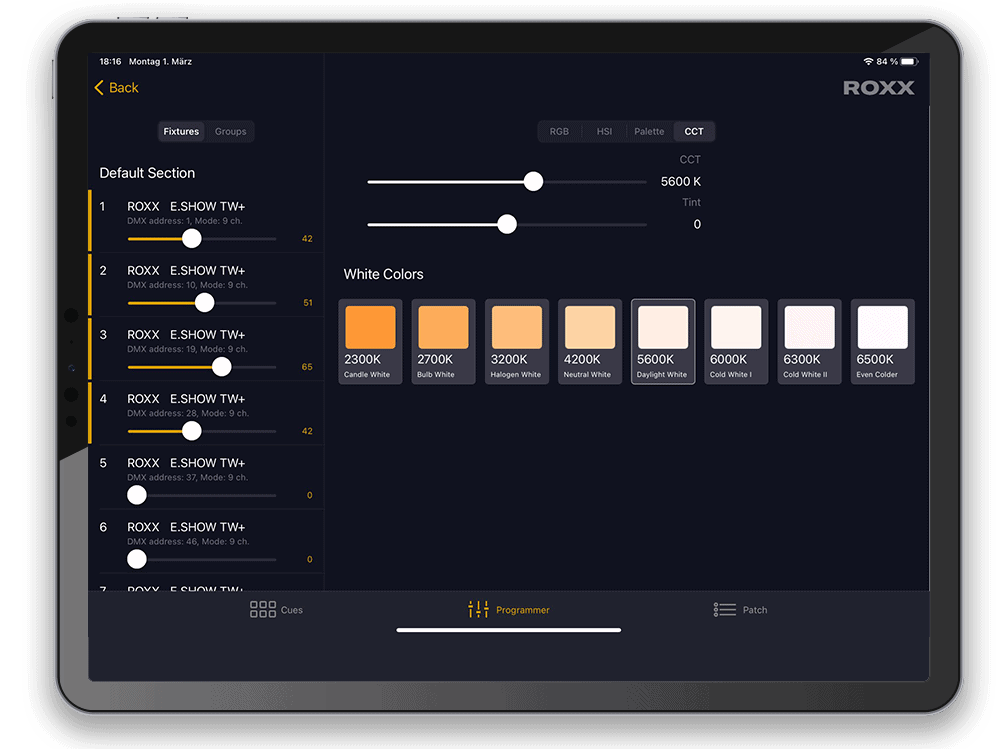Click the 5600 K CCT value
This screenshot has width=1008, height=749.
point(681,182)
